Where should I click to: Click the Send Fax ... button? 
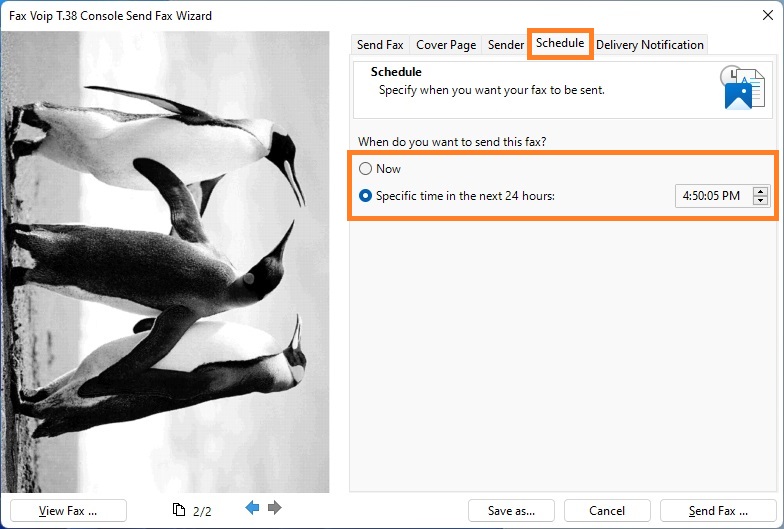(x=718, y=510)
